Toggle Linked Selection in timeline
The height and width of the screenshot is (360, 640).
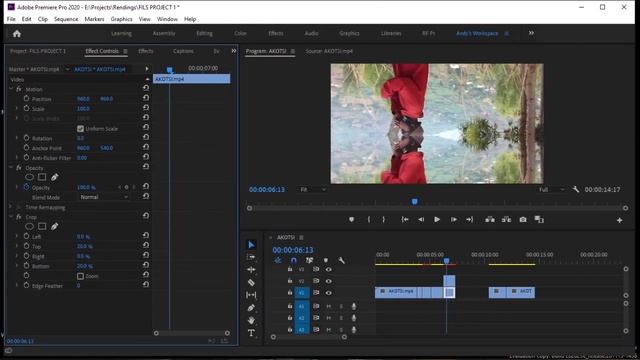pyautogui.click(x=310, y=260)
